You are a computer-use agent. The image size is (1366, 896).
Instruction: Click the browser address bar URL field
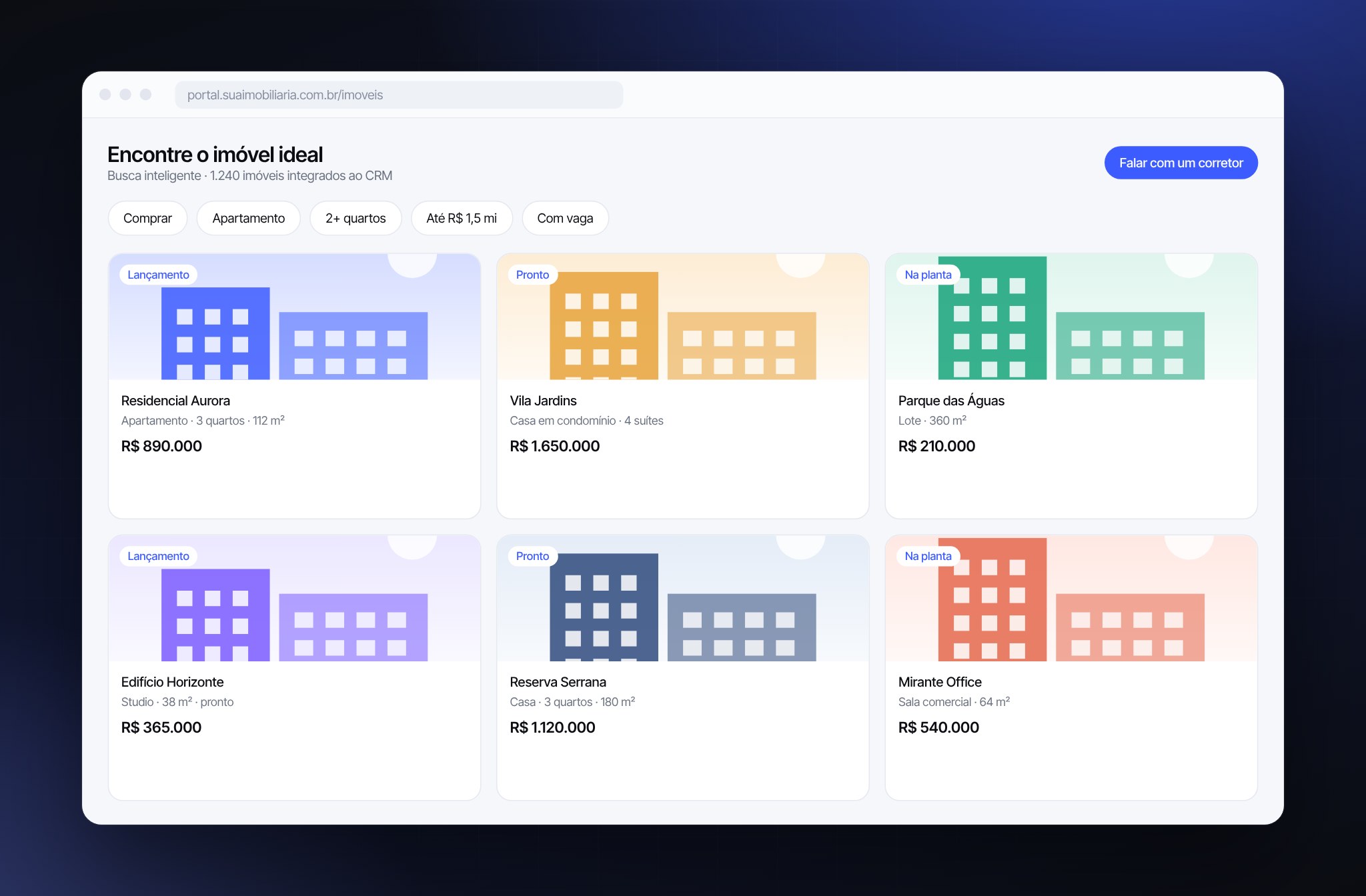(399, 95)
